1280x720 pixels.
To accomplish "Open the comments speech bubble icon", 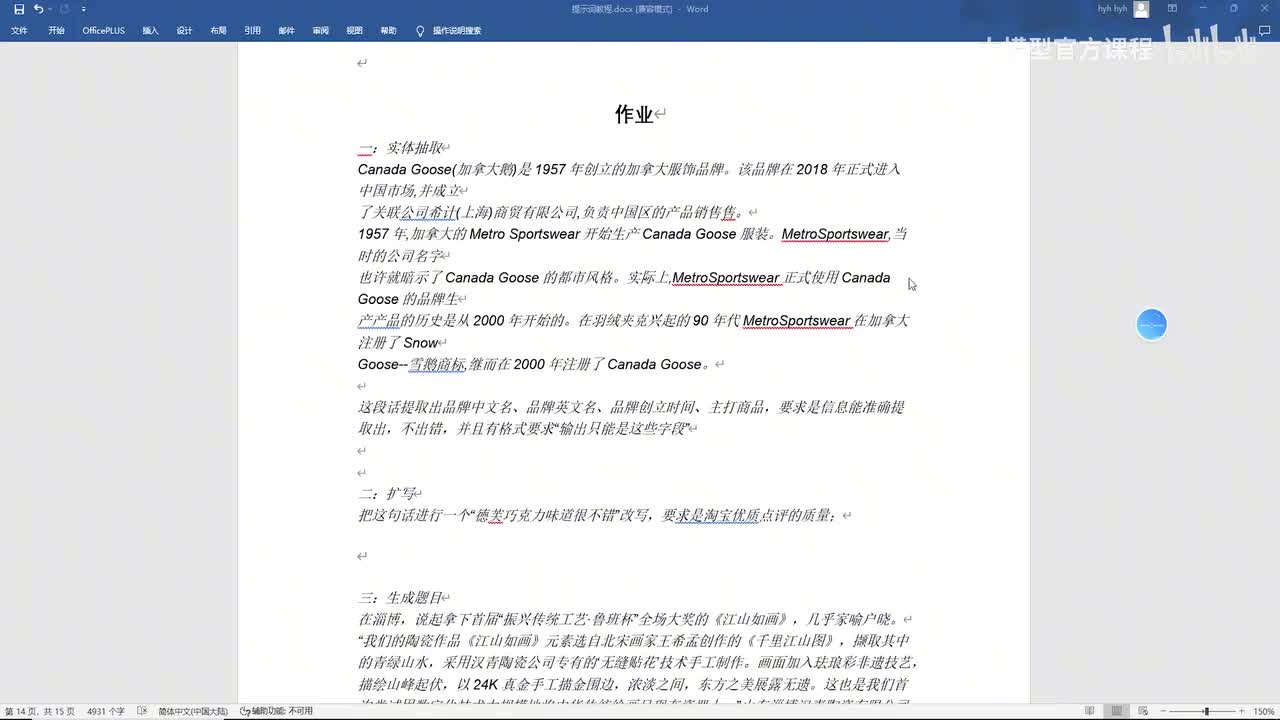I will pyautogui.click(x=1263, y=31).
